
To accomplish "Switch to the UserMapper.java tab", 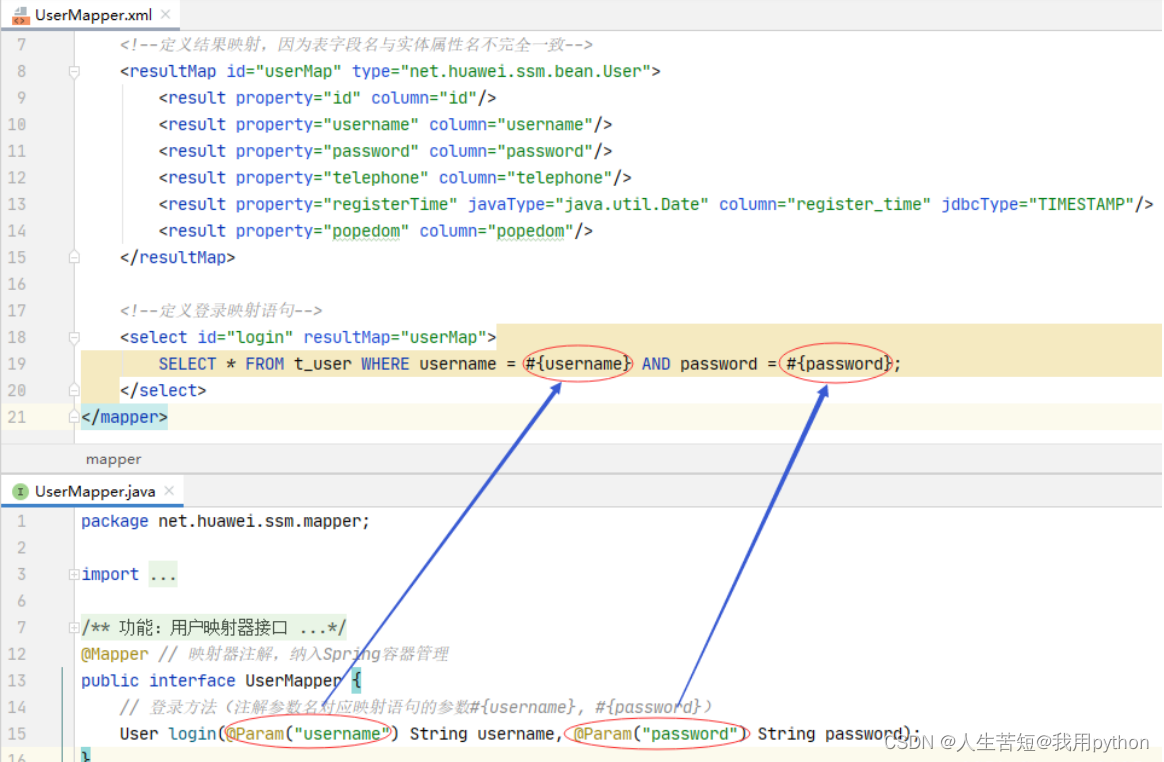I will point(95,491).
